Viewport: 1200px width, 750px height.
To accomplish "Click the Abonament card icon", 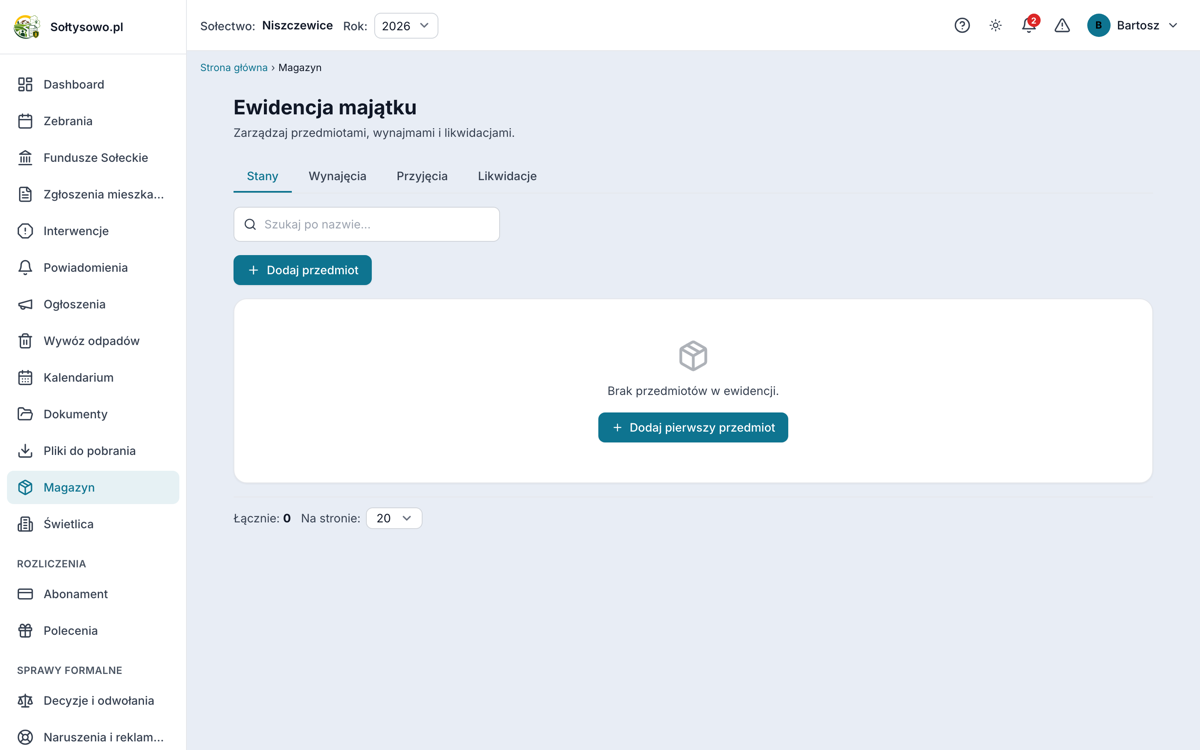I will pyautogui.click(x=25, y=594).
